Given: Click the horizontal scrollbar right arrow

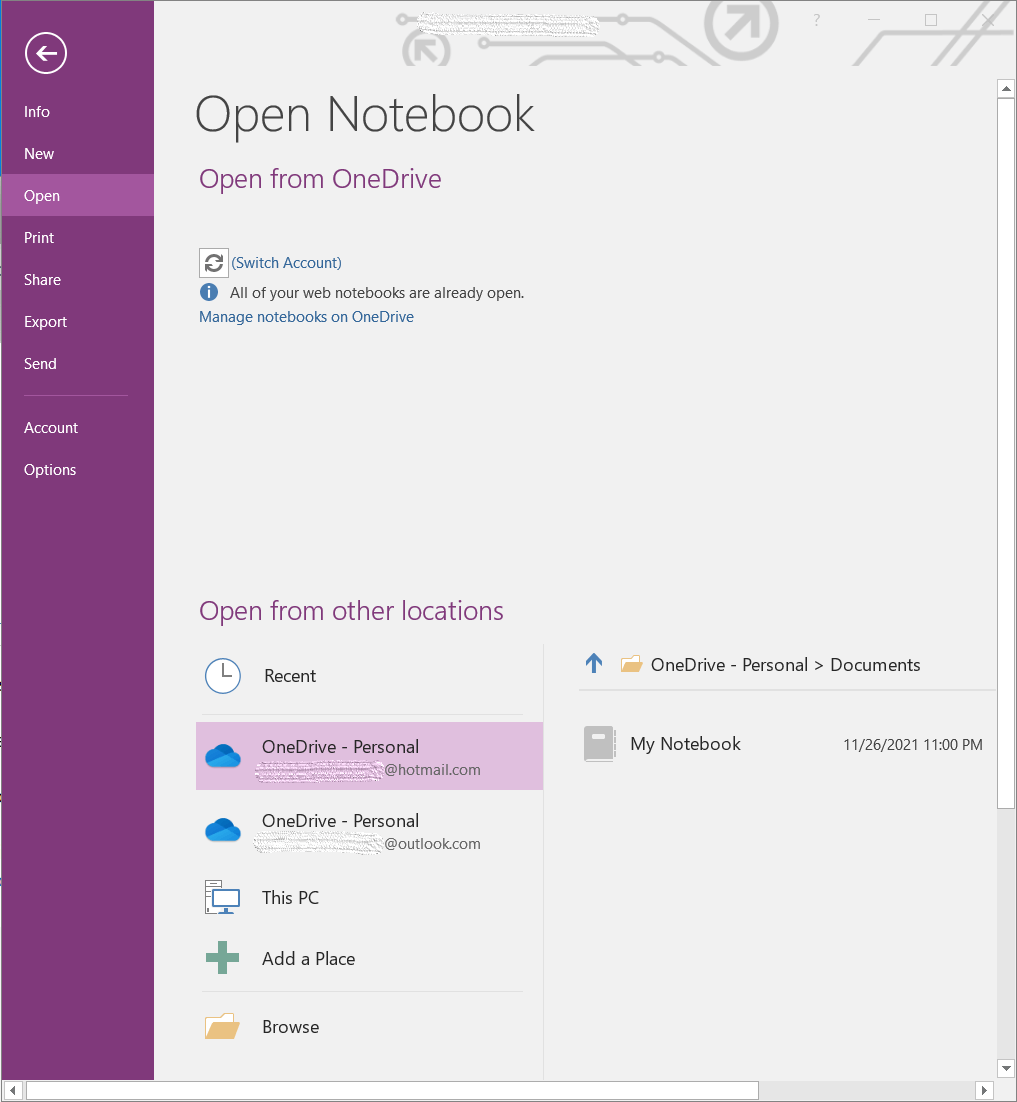Looking at the screenshot, I should [x=985, y=1091].
